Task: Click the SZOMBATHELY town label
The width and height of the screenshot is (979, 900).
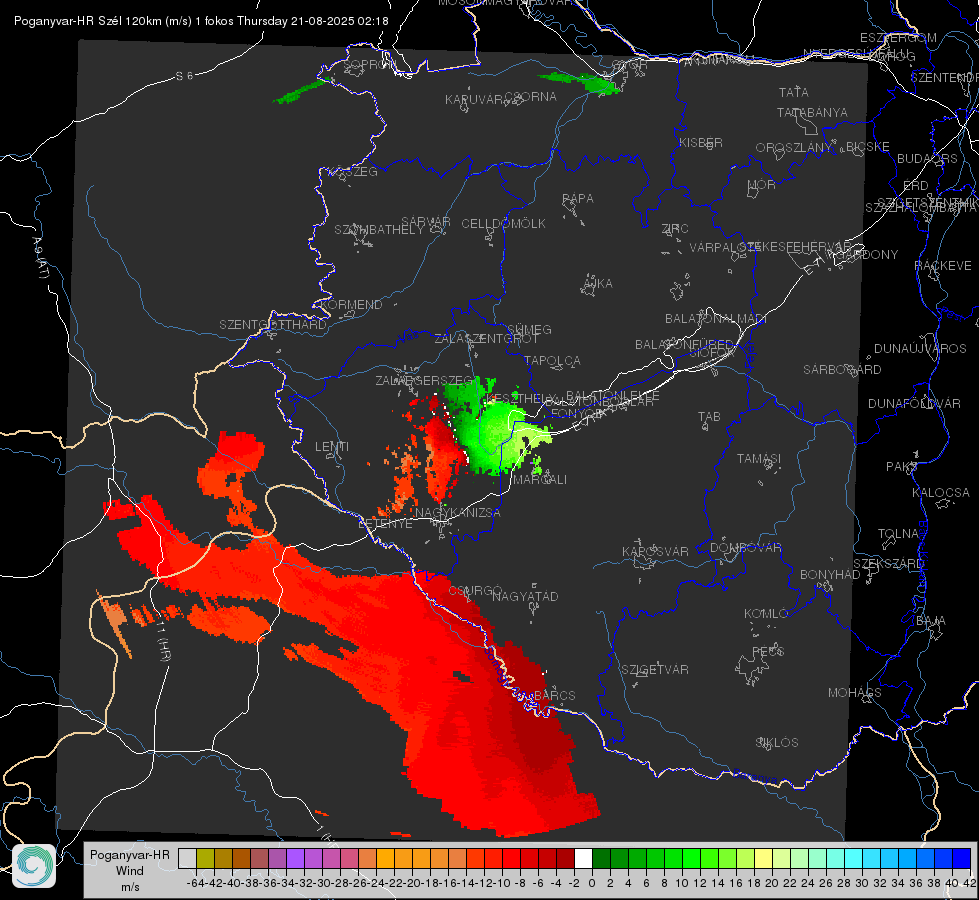Action: (379, 230)
